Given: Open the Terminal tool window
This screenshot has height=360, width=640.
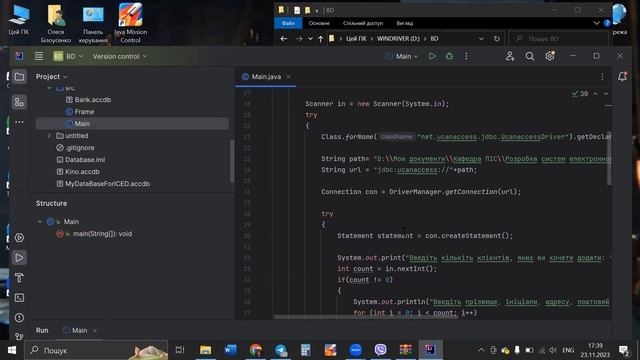Looking at the screenshot, I should point(19,298).
